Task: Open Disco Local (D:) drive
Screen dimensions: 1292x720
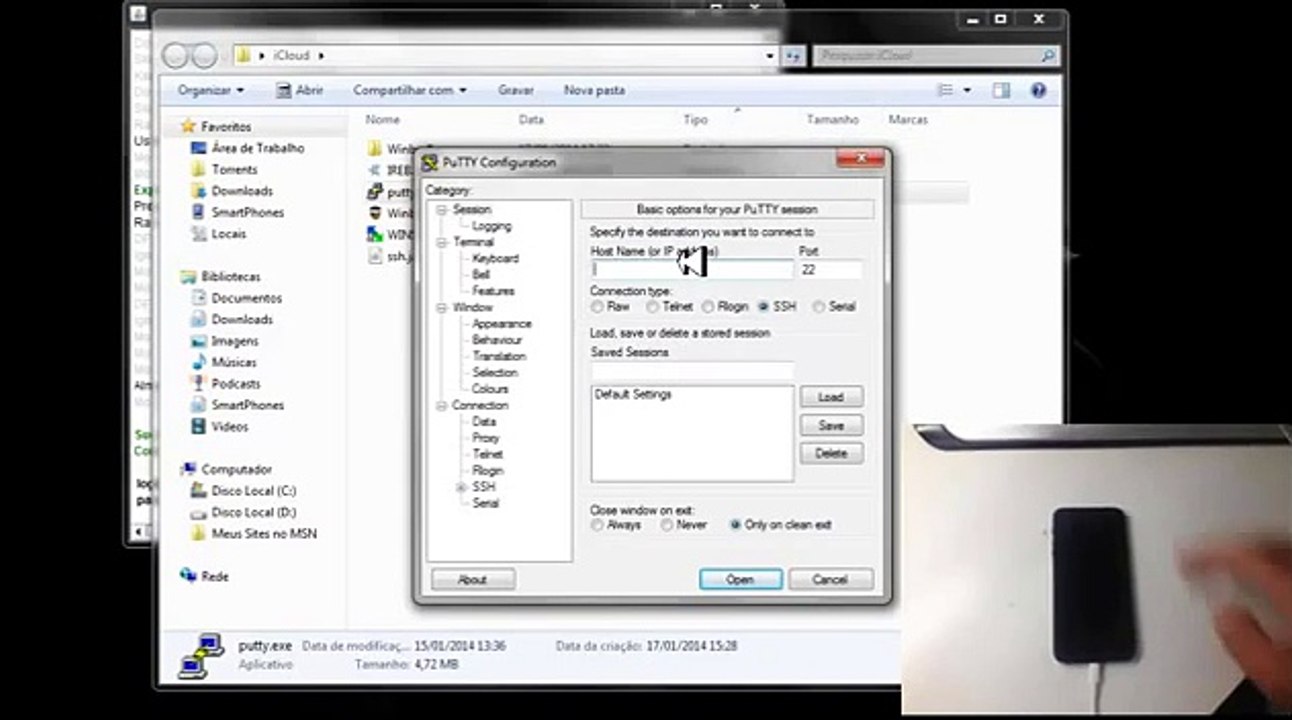Action: click(253, 512)
